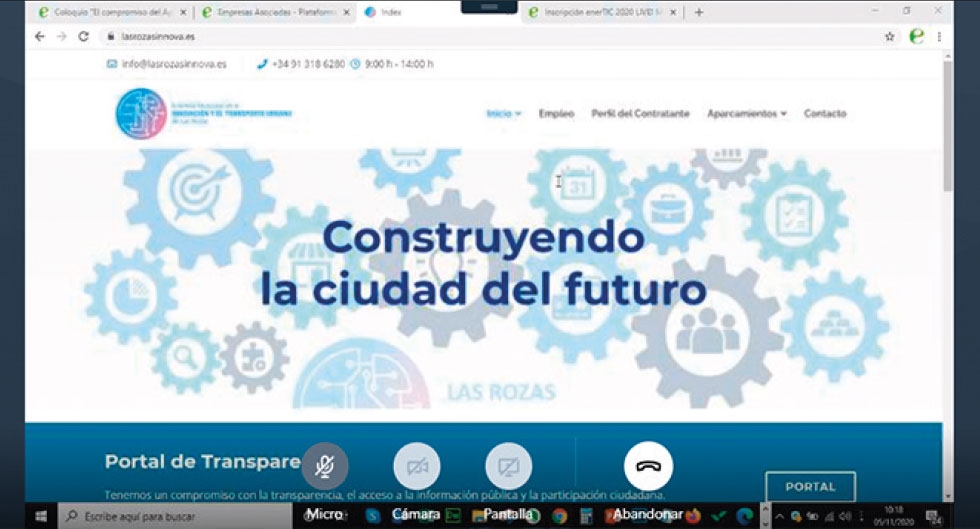Expand the Aparcamientos dropdown menu
980x529 pixels.
click(746, 114)
